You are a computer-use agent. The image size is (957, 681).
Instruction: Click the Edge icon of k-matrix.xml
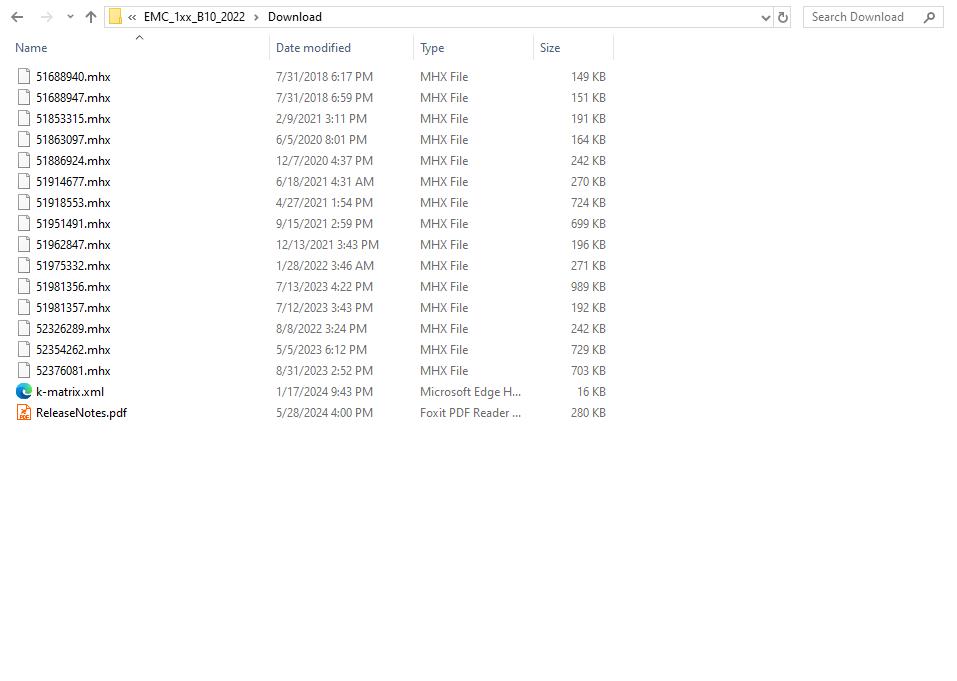point(24,391)
